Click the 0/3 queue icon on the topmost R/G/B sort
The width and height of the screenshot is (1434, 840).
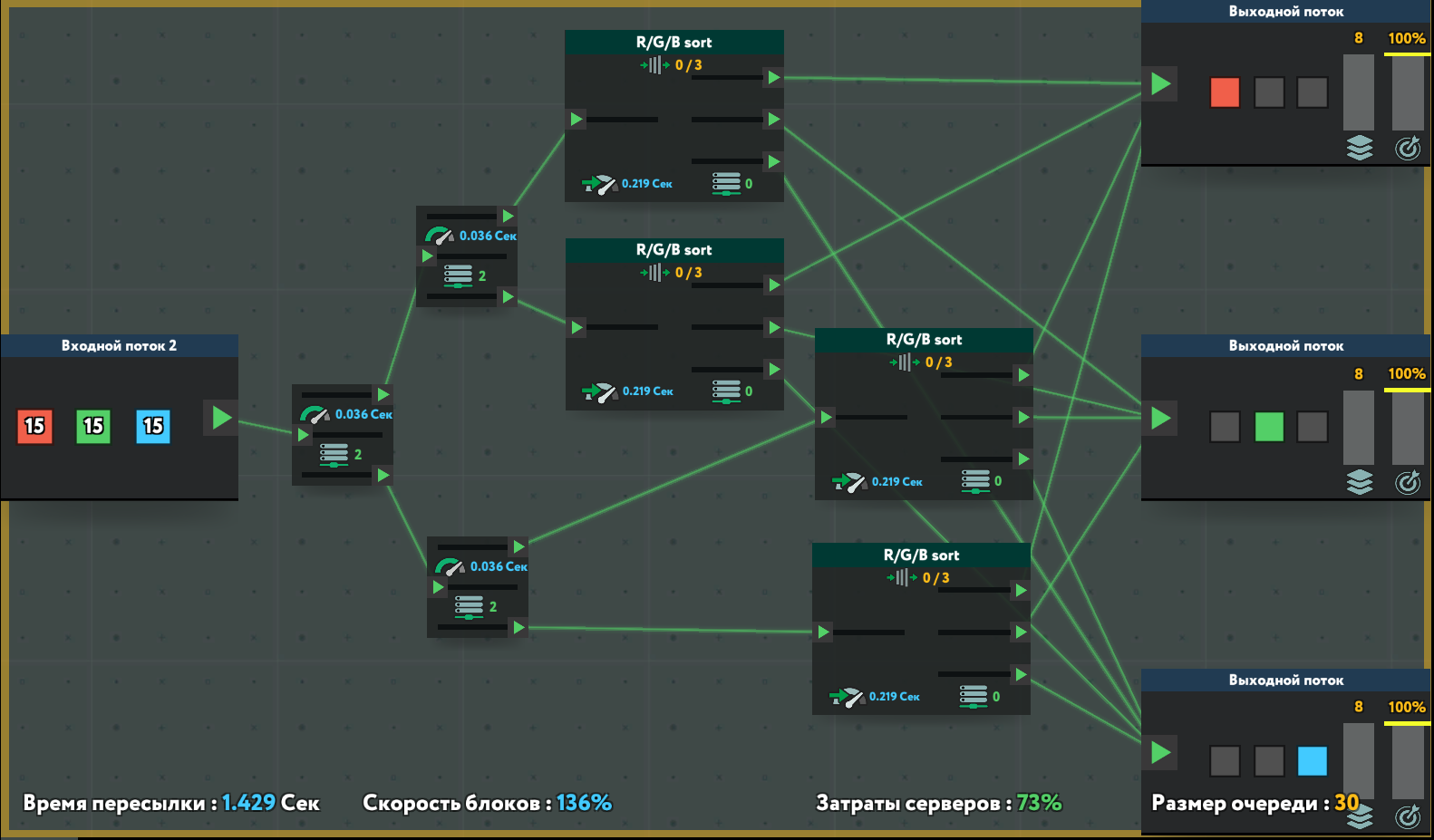654,65
